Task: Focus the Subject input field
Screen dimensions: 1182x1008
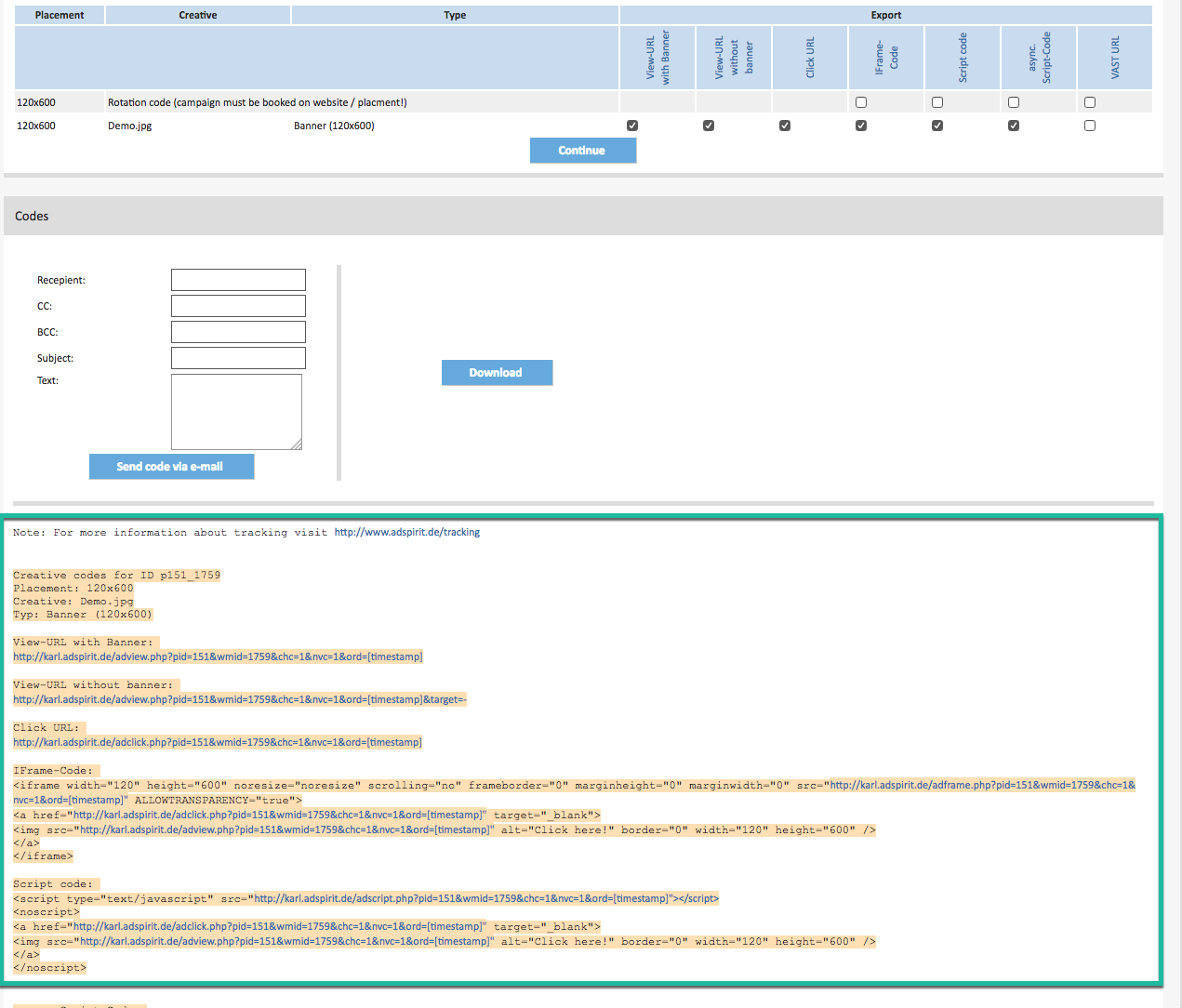Action: (238, 358)
